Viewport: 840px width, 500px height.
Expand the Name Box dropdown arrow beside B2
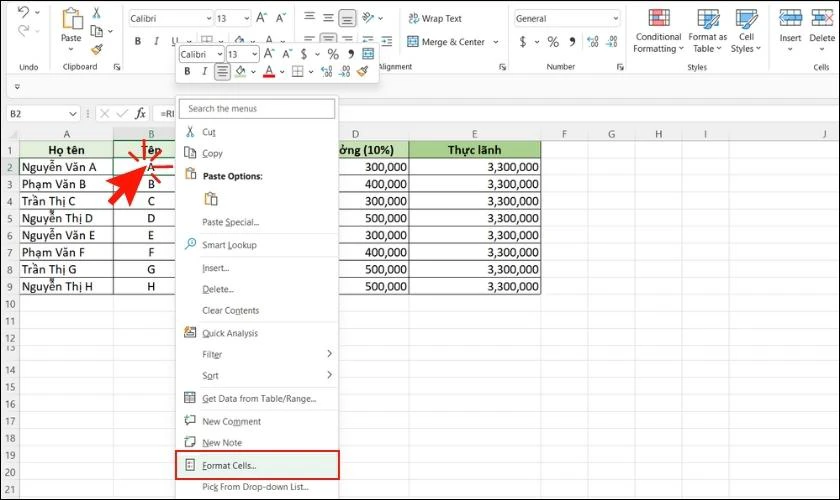[x=73, y=114]
